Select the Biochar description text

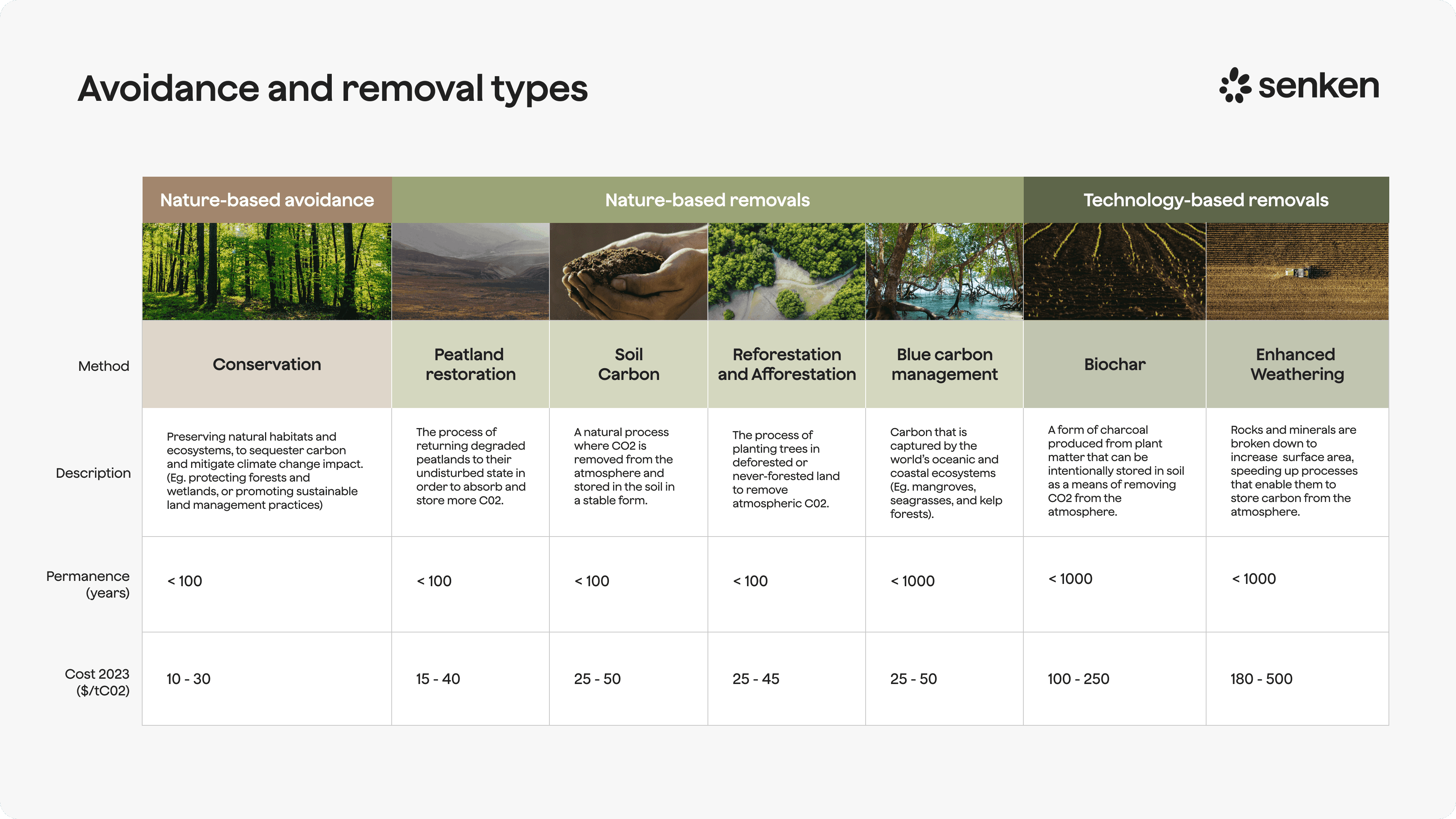coord(1116,470)
